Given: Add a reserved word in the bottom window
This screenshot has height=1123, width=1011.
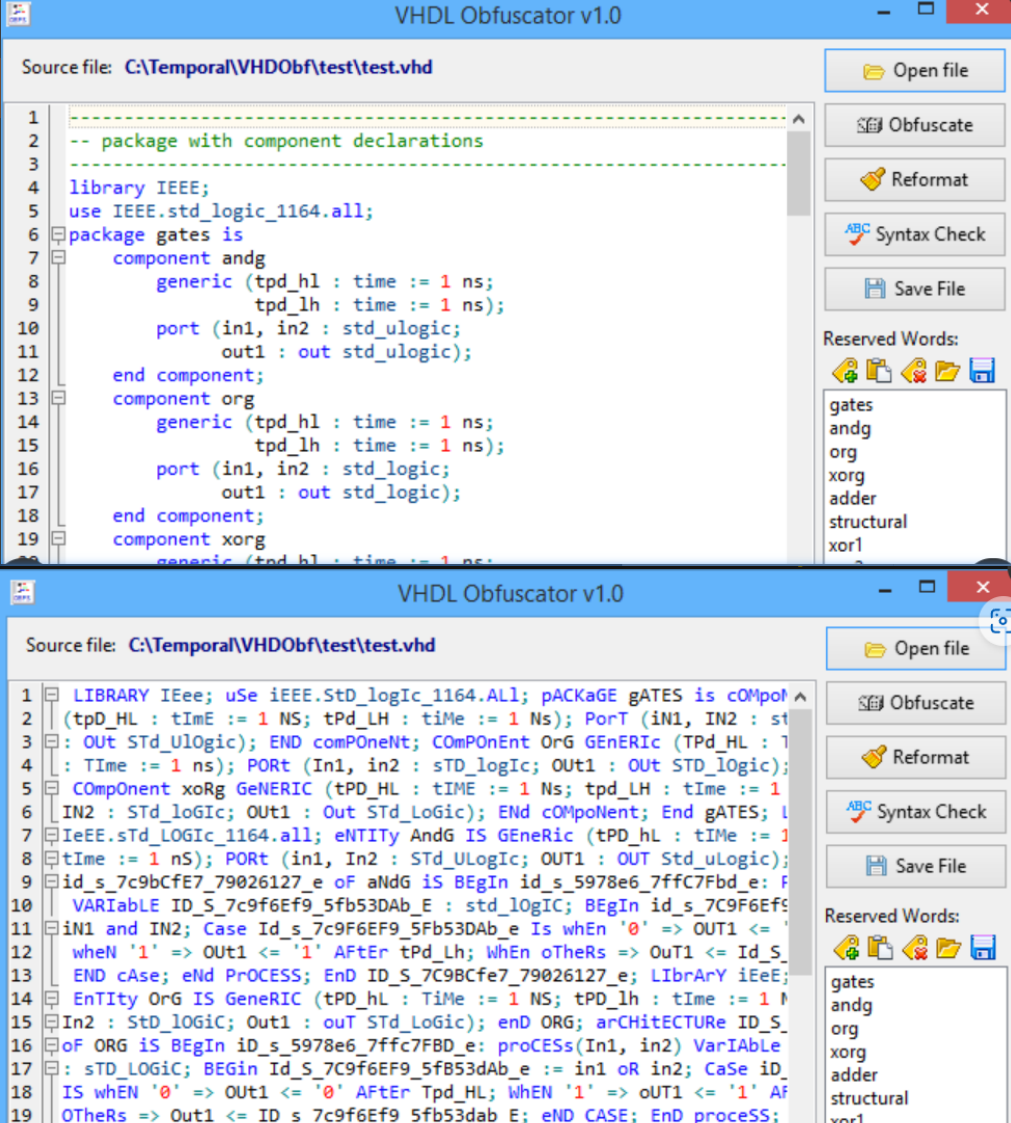Looking at the screenshot, I should click(845, 947).
